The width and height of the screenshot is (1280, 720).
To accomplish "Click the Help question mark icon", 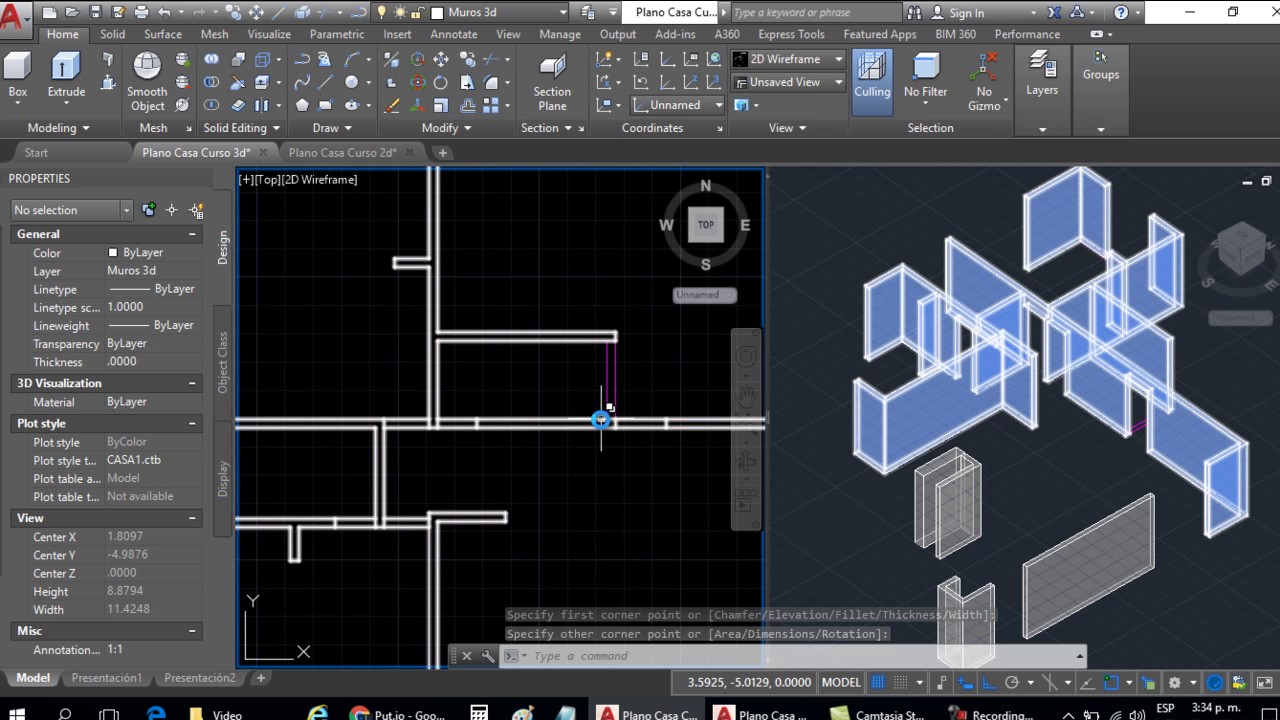I will click(1121, 13).
